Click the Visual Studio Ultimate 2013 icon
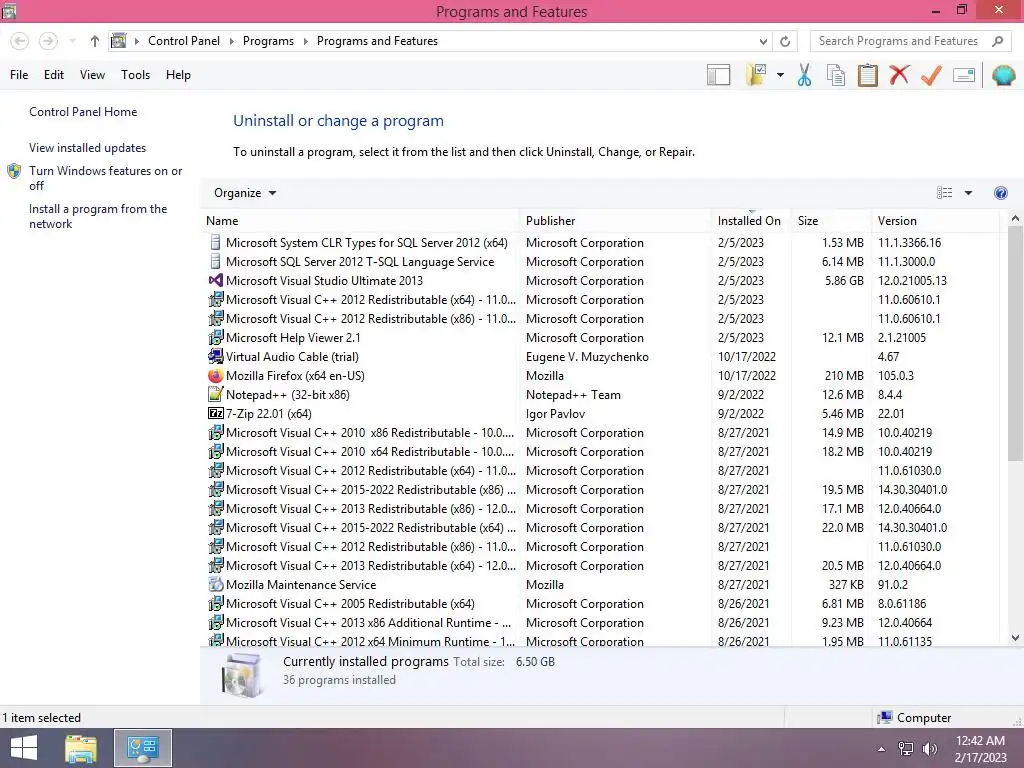1024x768 pixels. click(216, 281)
